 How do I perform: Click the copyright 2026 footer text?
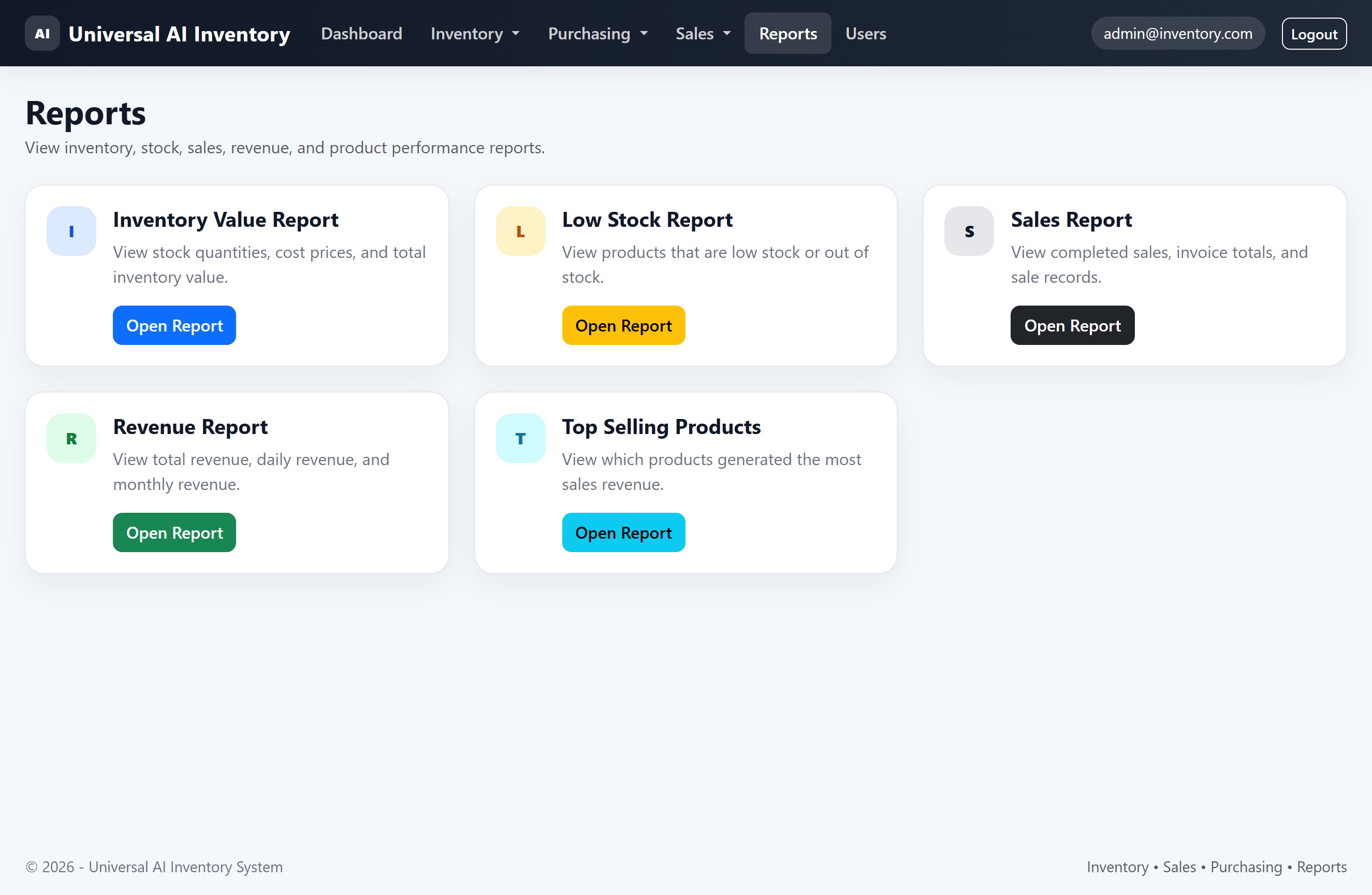(154, 867)
